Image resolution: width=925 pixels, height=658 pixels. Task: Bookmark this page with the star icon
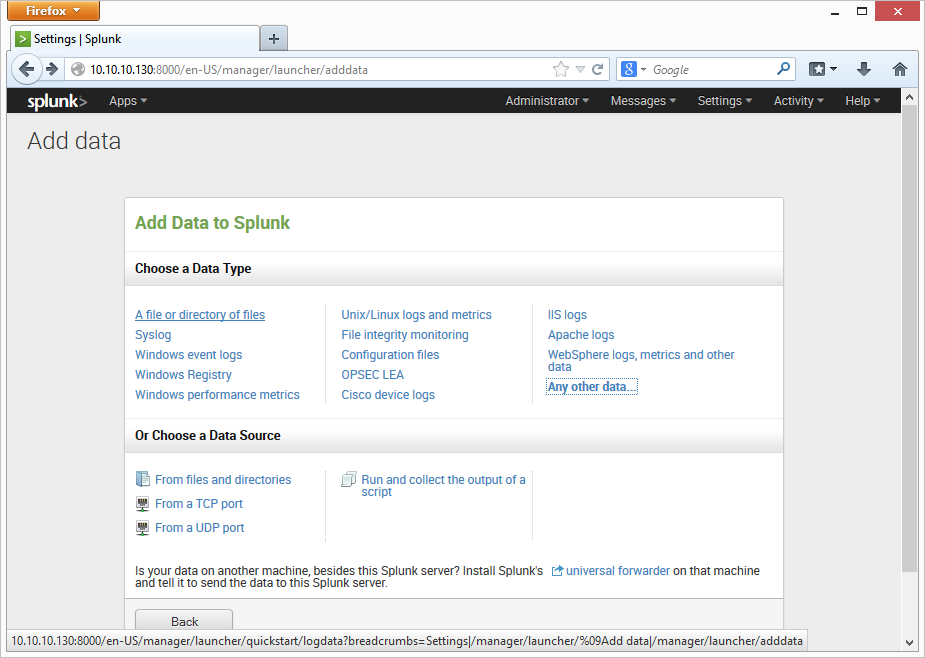tap(560, 70)
